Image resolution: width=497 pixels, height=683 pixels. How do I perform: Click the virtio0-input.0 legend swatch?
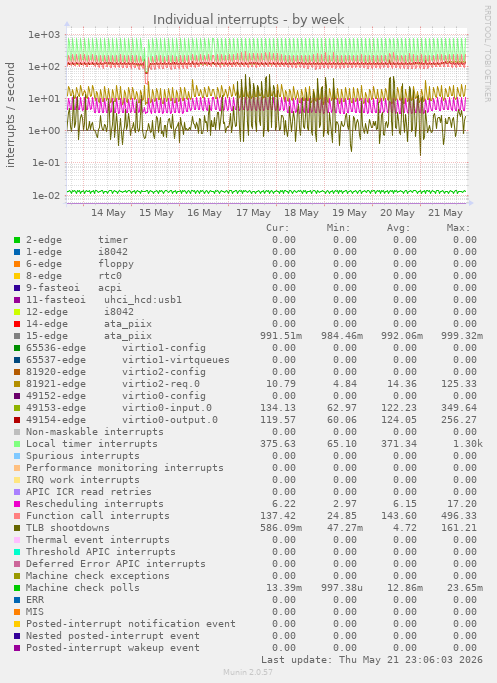click(x=17, y=408)
